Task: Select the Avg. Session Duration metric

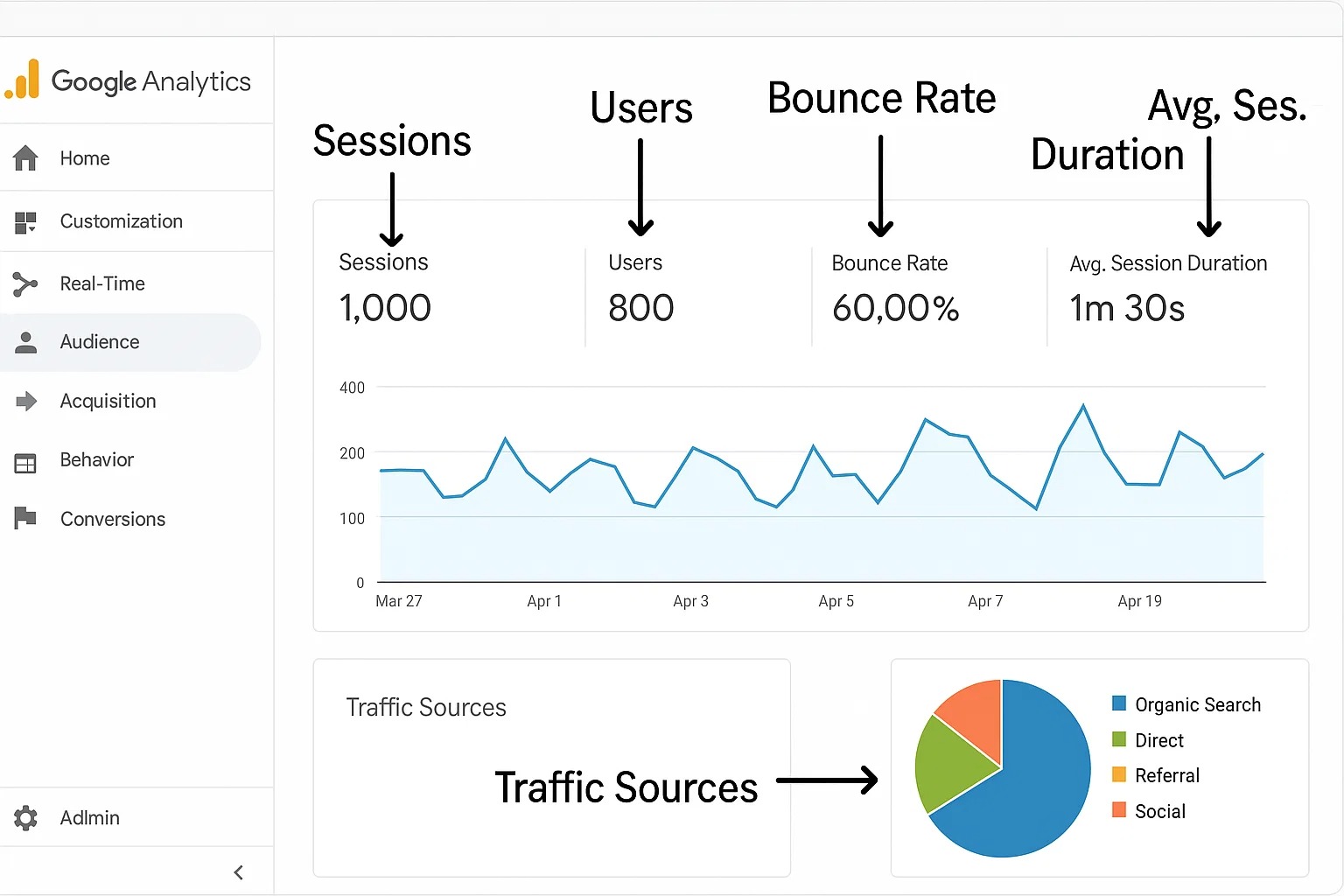Action: pyautogui.click(x=1167, y=289)
